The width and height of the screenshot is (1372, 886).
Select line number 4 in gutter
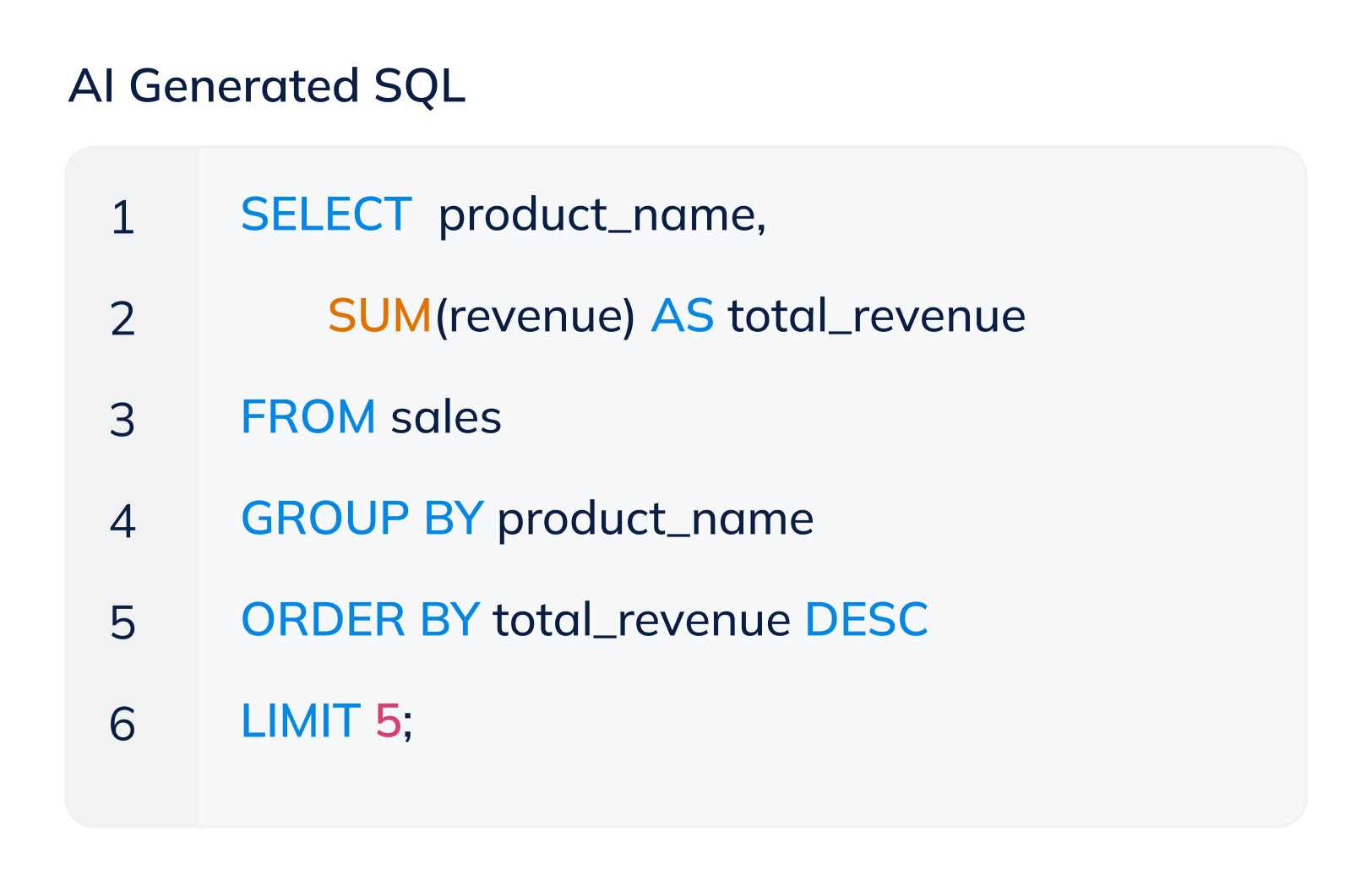click(122, 520)
